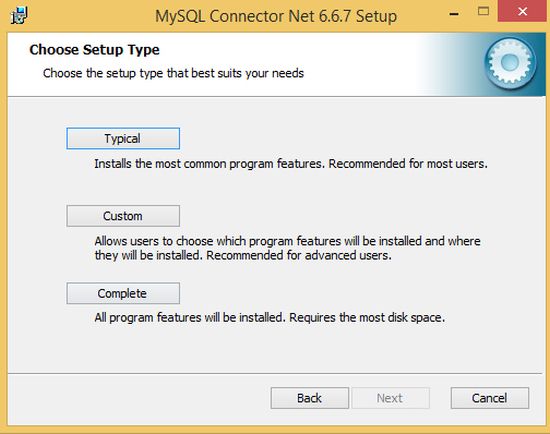This screenshot has width=550, height=434.
Task: Choose the Custom setup type
Action: coord(123,216)
